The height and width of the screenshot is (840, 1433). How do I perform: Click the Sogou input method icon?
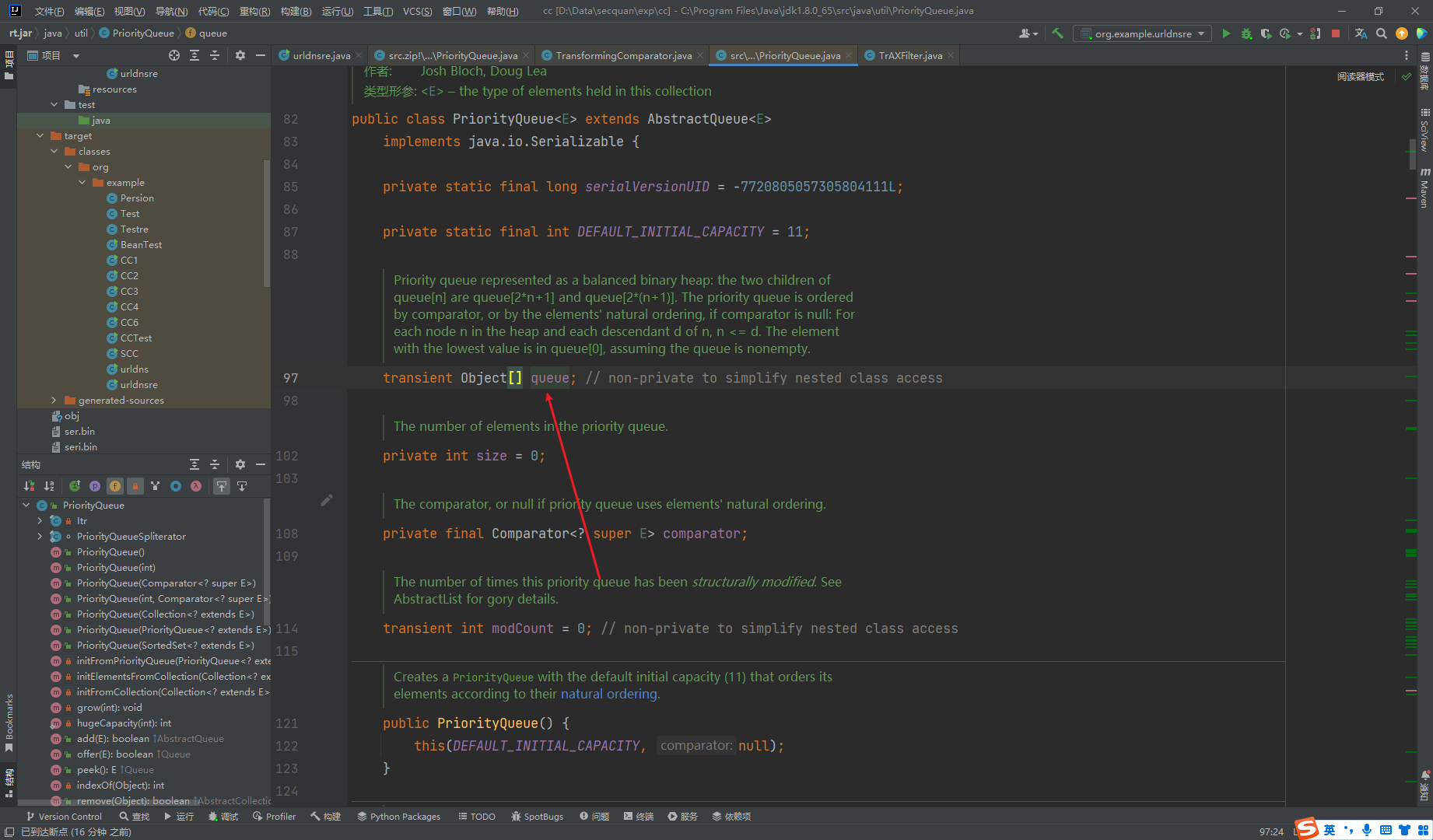point(1306,829)
